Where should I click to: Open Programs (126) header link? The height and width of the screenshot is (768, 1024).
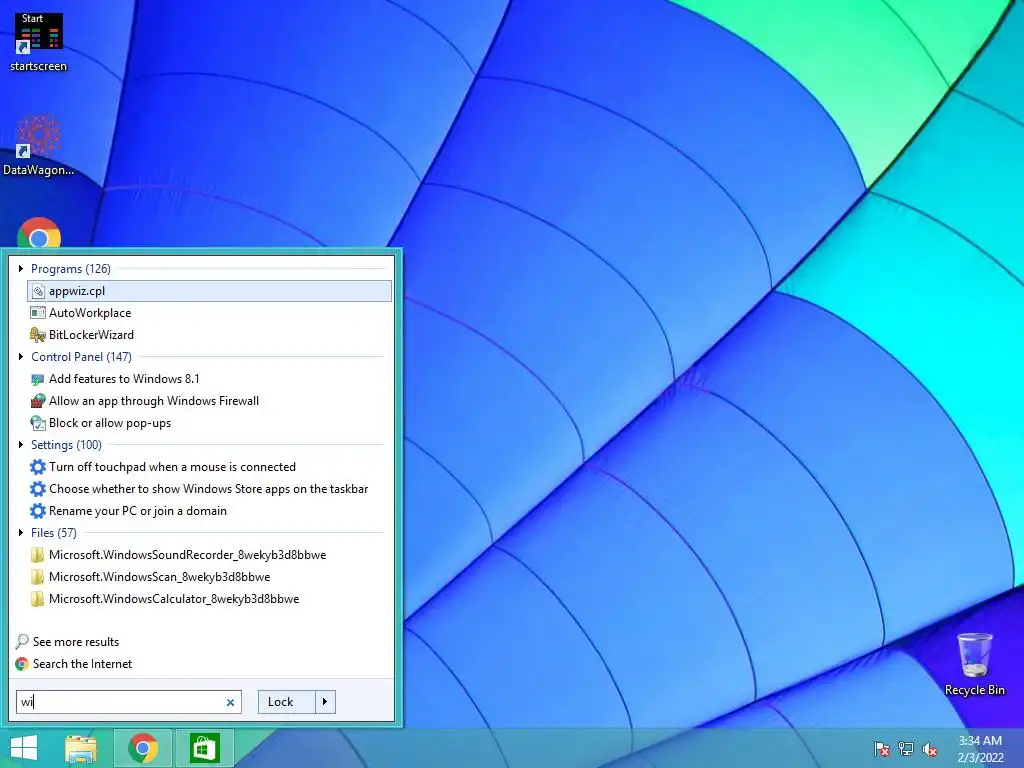(71, 268)
